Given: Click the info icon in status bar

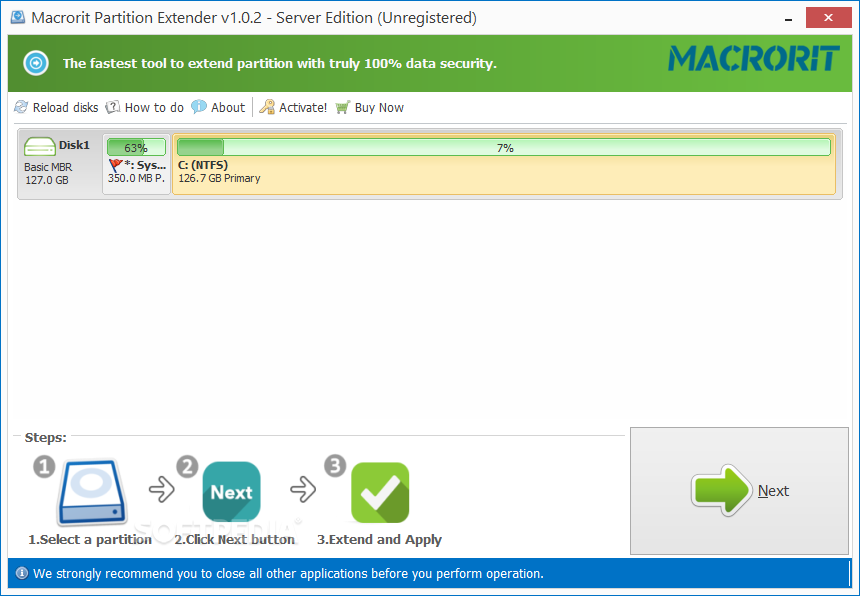Looking at the screenshot, I should [x=21, y=574].
